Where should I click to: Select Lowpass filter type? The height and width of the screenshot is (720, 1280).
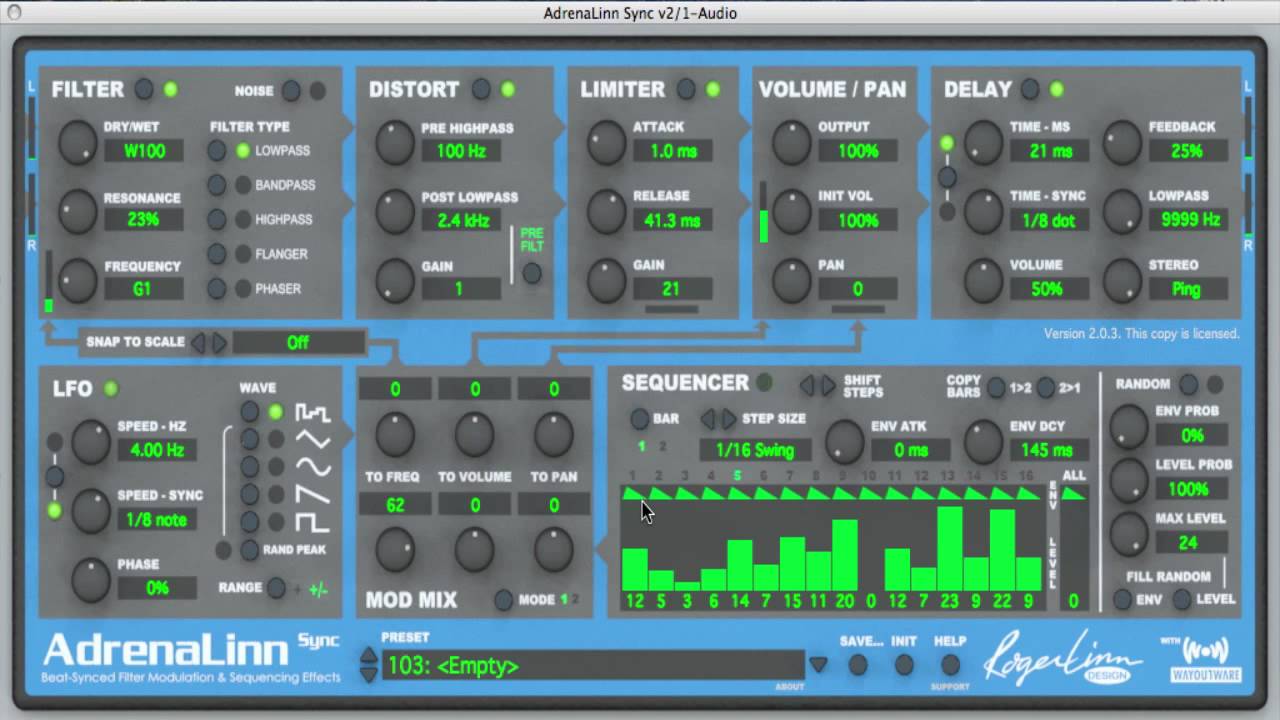tap(217, 151)
